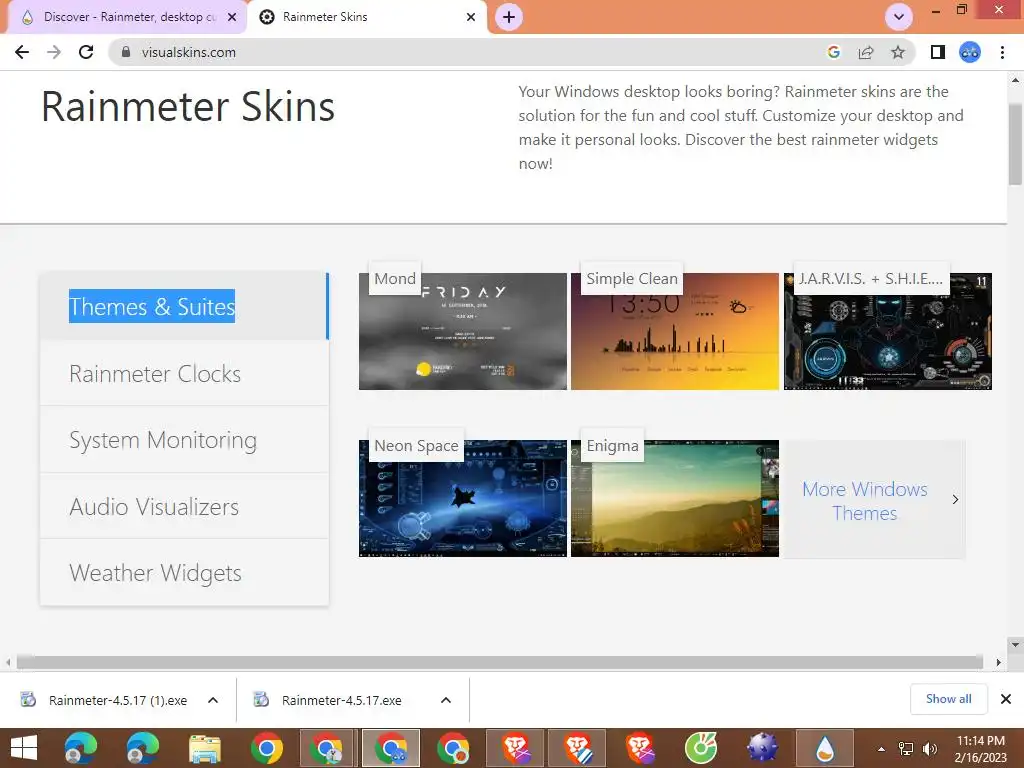
Task: Click the Rainmeter Skins page heading
Action: pos(188,106)
